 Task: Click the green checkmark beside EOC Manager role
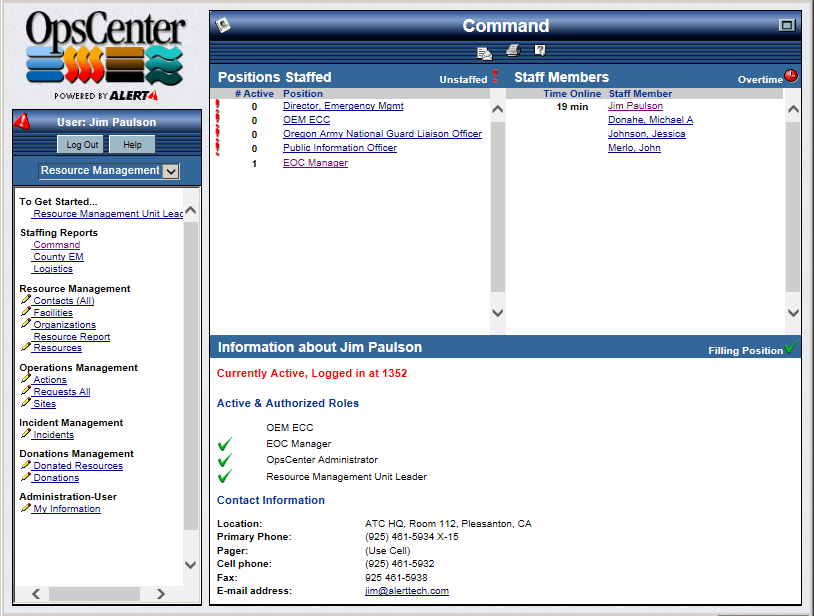coord(225,444)
